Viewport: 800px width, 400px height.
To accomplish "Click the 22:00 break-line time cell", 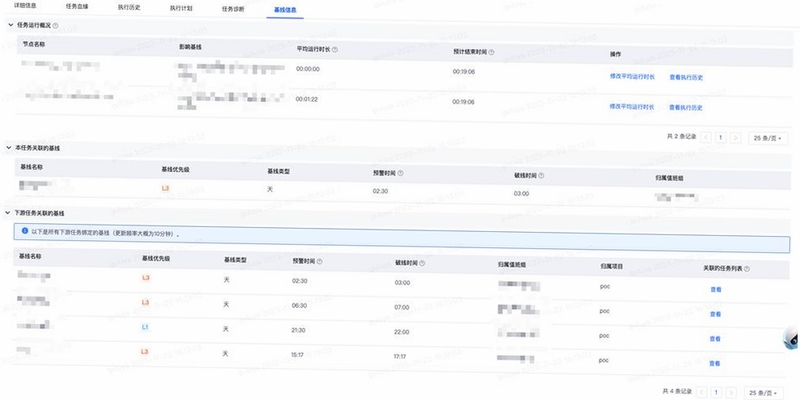I will tap(402, 332).
